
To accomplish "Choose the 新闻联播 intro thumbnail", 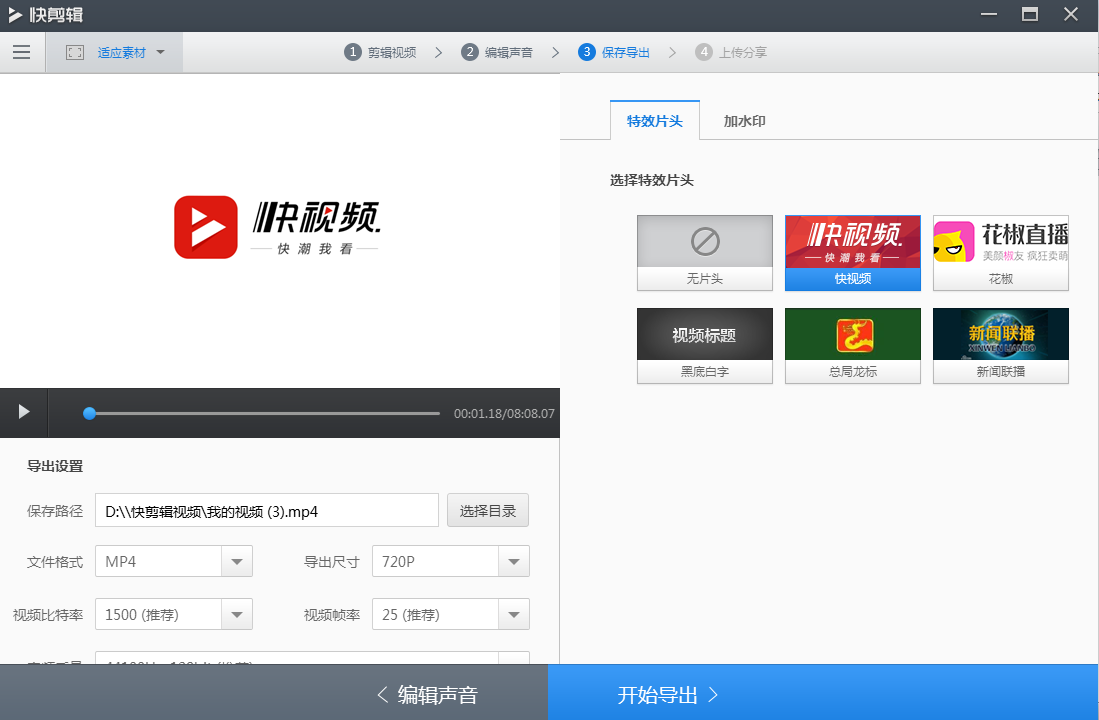I will (1000, 346).
